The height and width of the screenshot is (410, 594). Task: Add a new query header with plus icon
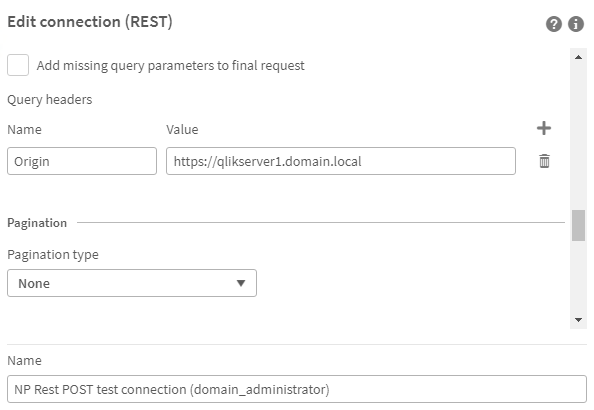pos(544,128)
